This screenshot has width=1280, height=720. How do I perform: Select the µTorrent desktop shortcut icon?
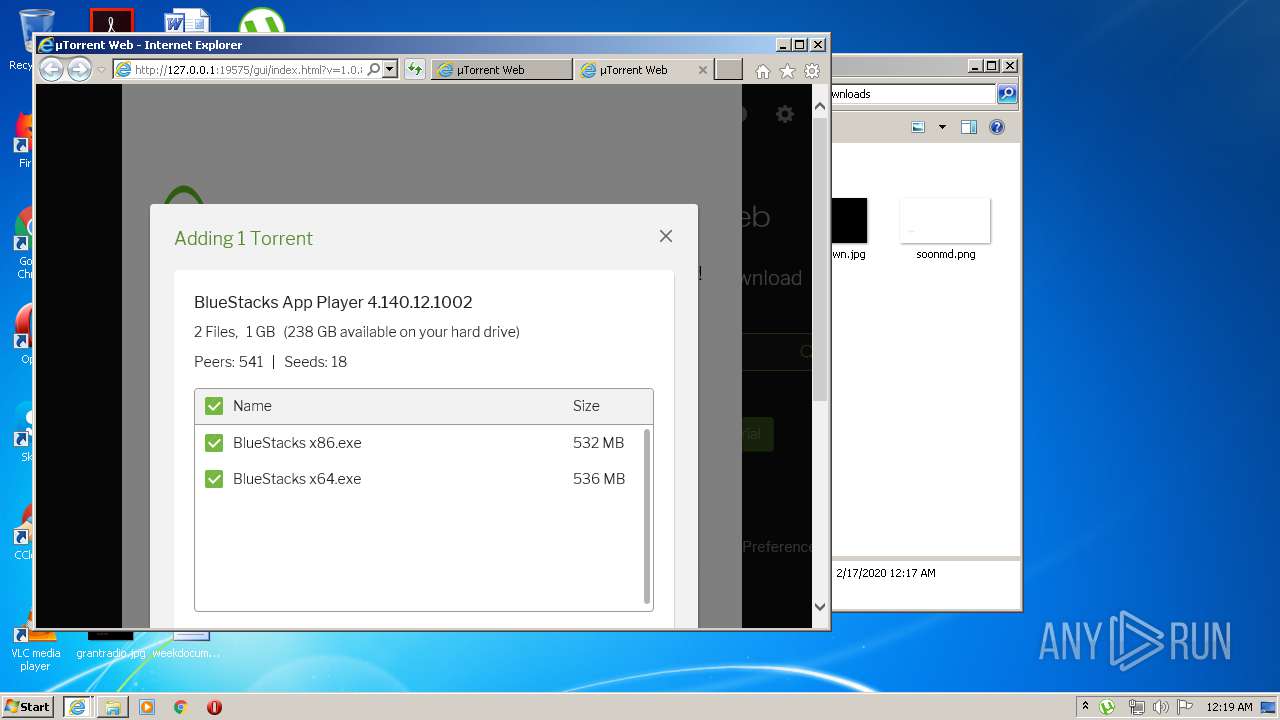pos(262,22)
